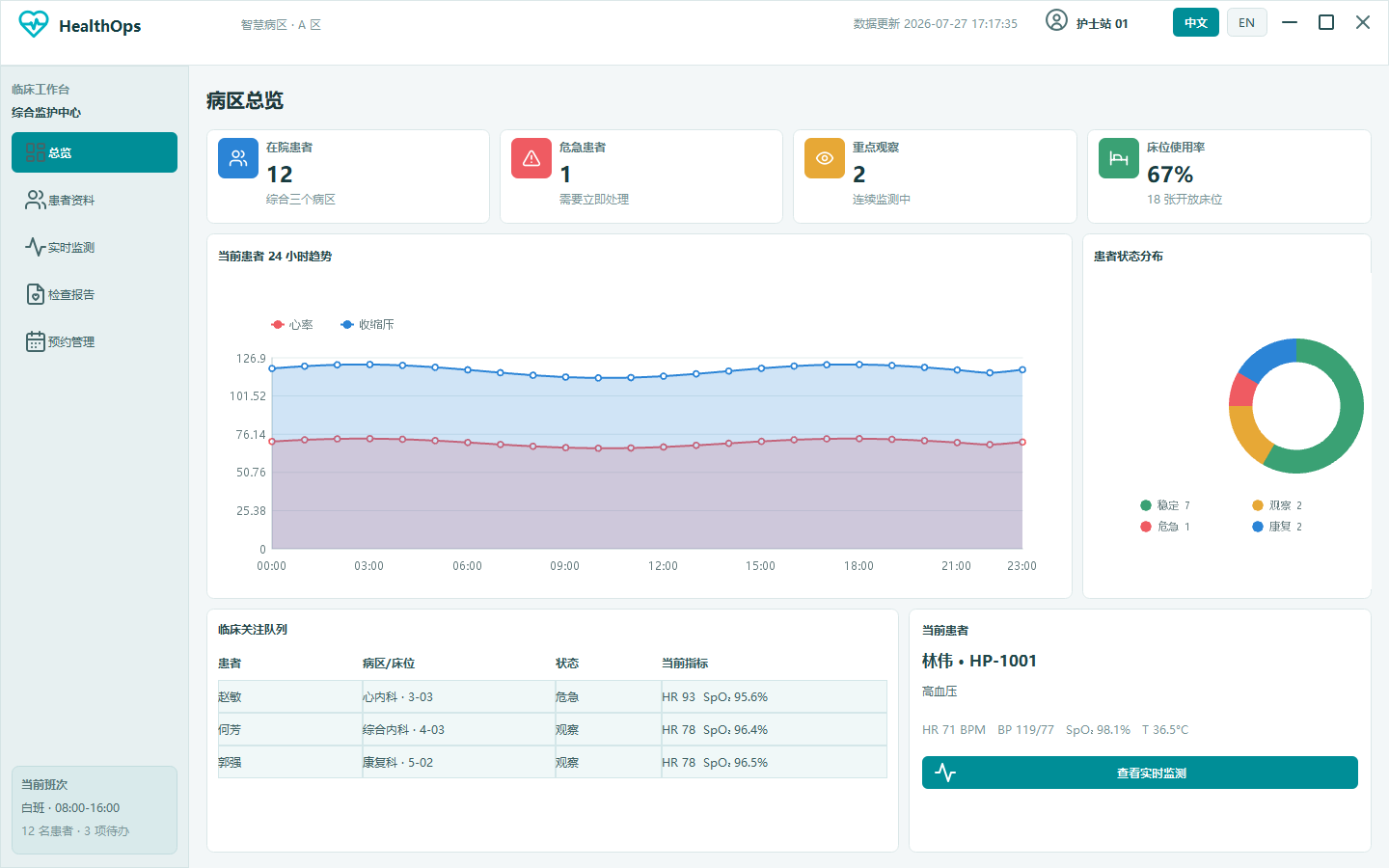Toggle 康复 legend item in donut chart
This screenshot has width=1389, height=868.
pyautogui.click(x=1277, y=527)
